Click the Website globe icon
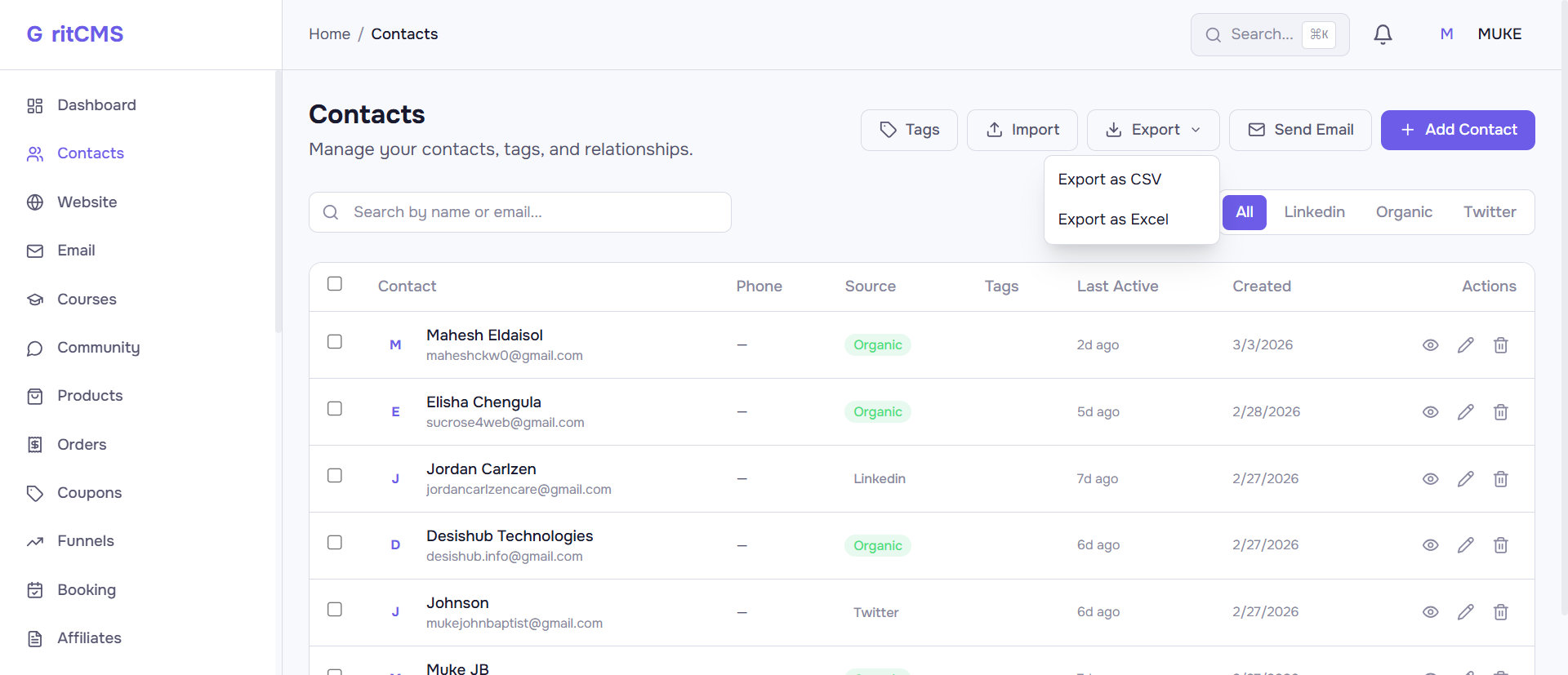Image resolution: width=1568 pixels, height=675 pixels. [x=35, y=202]
